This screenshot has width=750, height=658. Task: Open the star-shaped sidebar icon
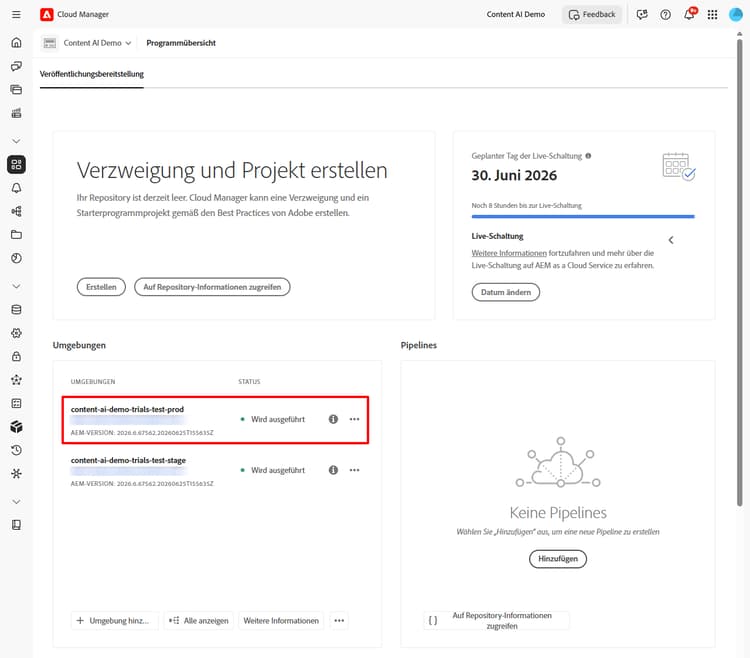[x=16, y=380]
